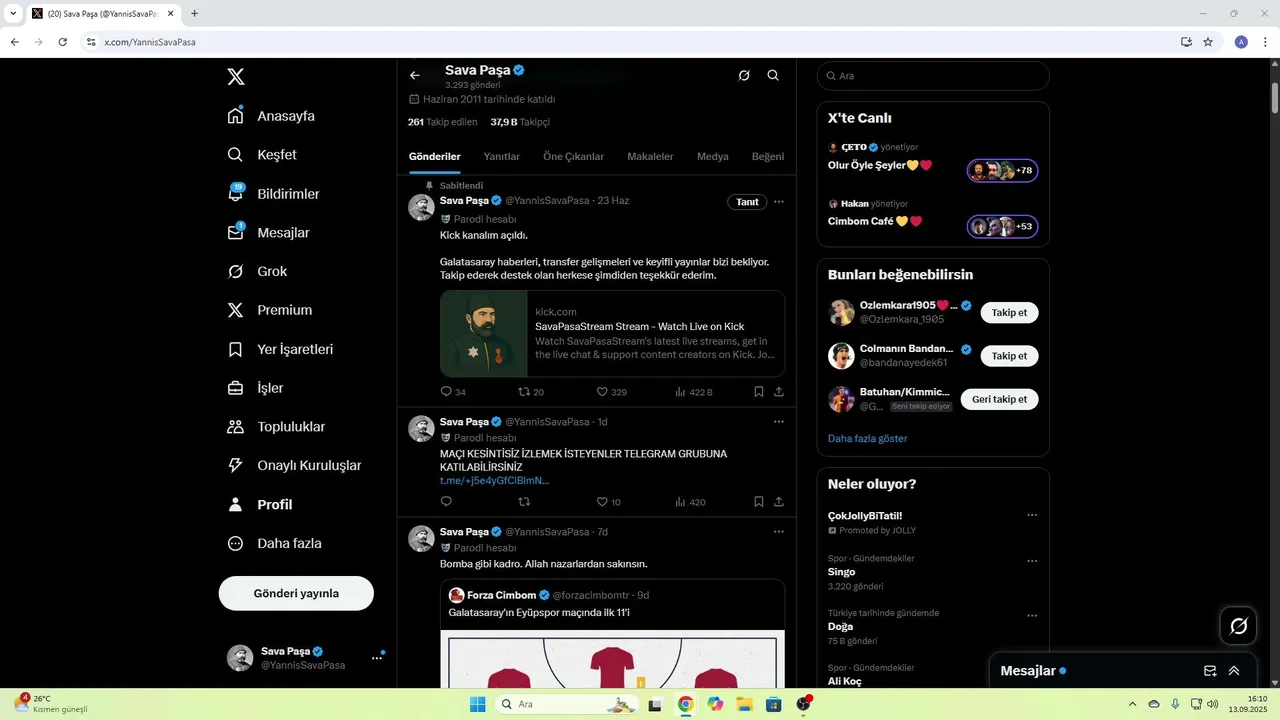Click Daha fazla göster link
1280x720 pixels.
click(x=868, y=438)
